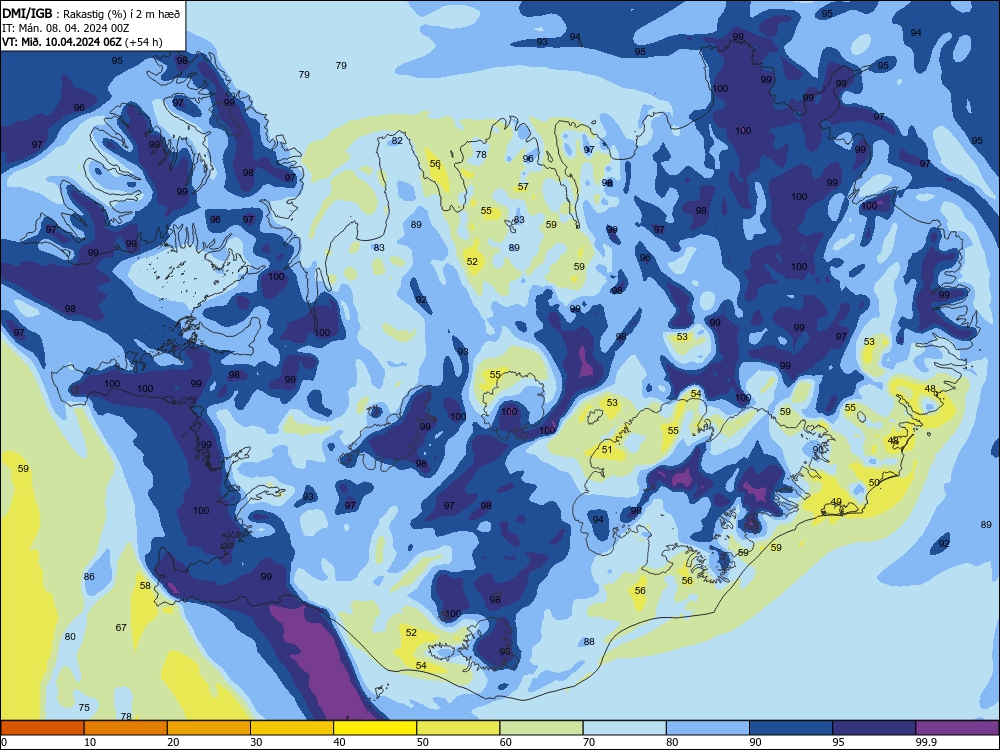Click the humidity value '90' in the east
Viewport: 1000px width, 750px height.
pyautogui.click(x=818, y=449)
